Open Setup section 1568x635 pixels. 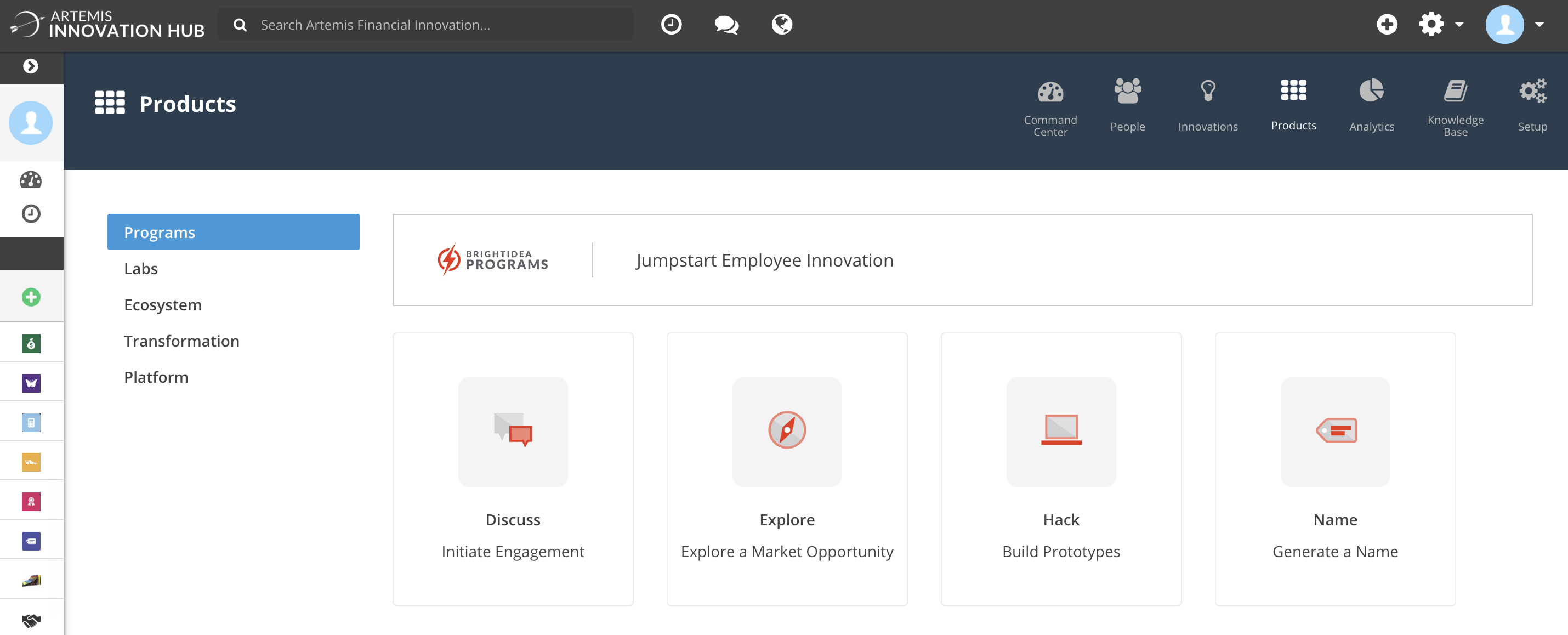click(x=1532, y=106)
